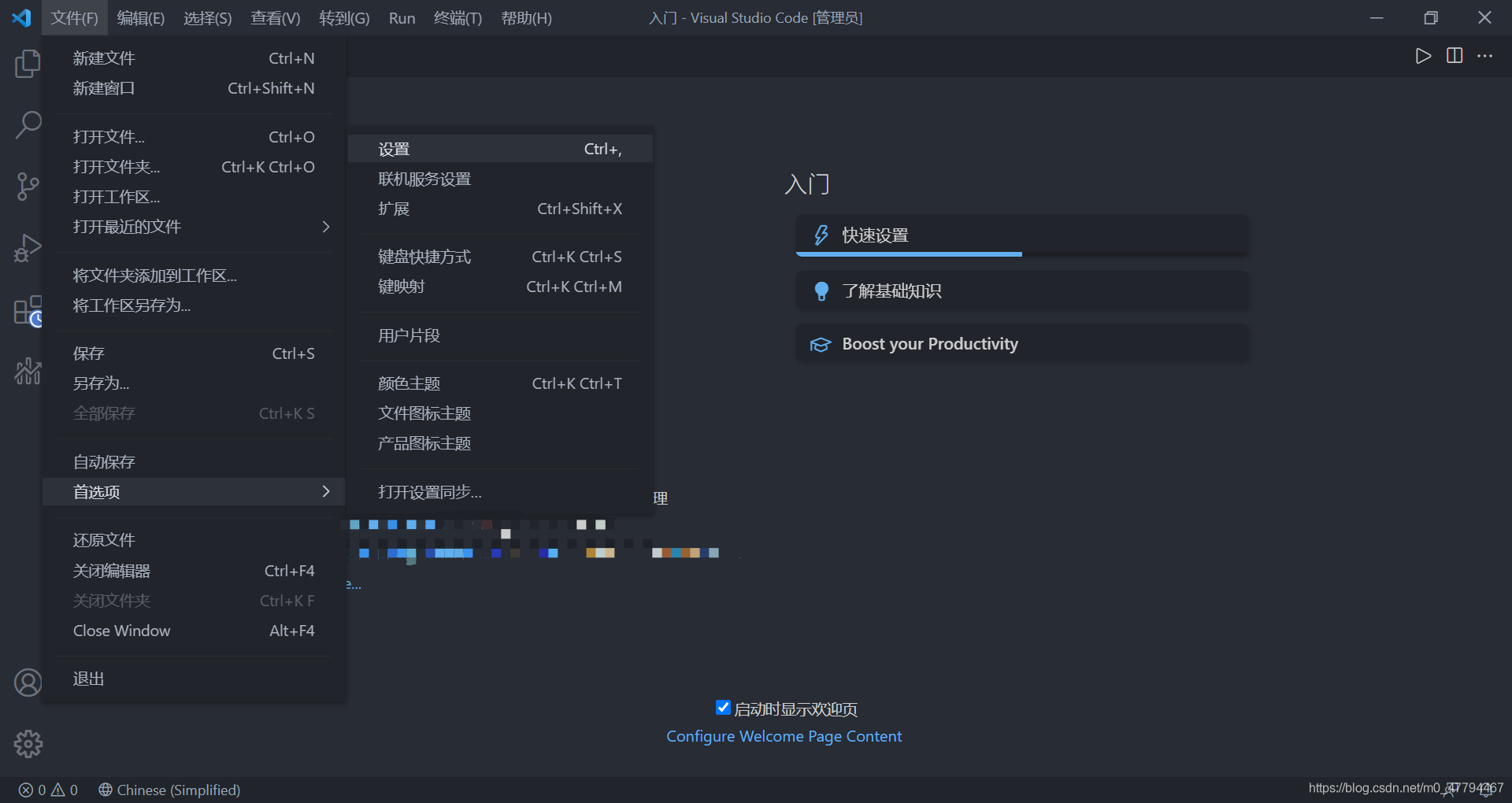Open the Extensions icon
The width and height of the screenshot is (1512, 803).
(x=28, y=310)
